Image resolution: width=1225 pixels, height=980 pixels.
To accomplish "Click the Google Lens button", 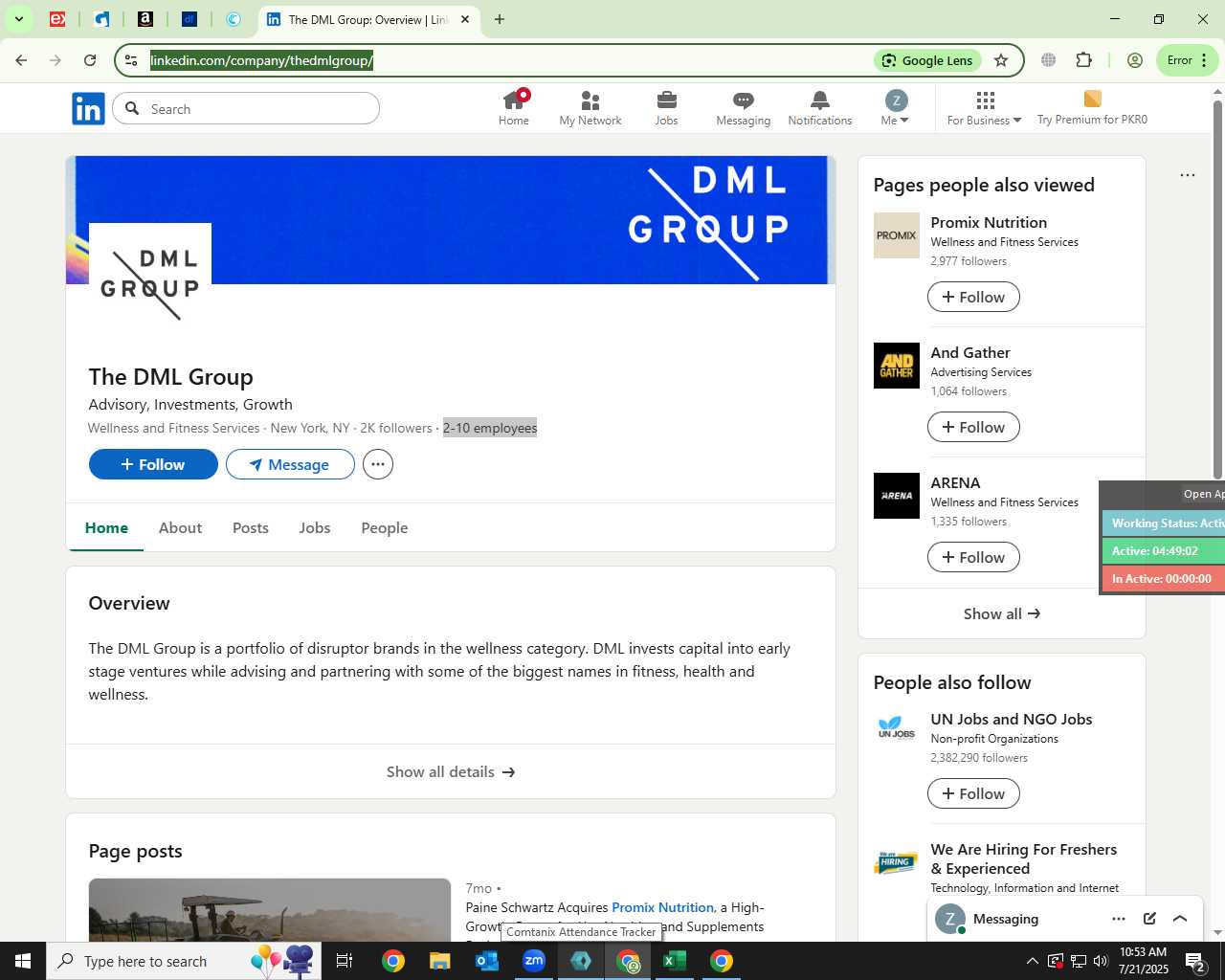I will [927, 60].
